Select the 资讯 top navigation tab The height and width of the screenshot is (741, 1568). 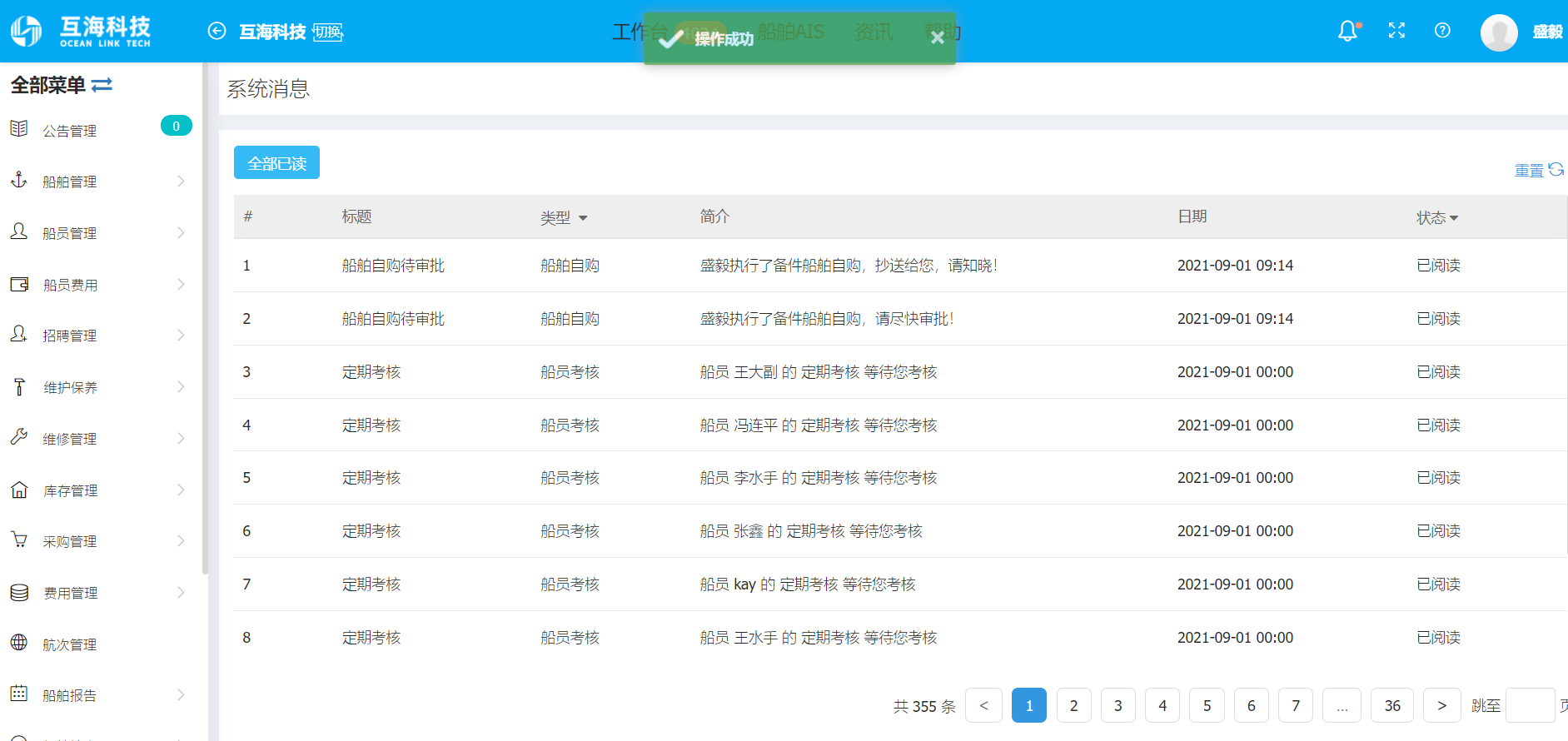[x=874, y=32]
